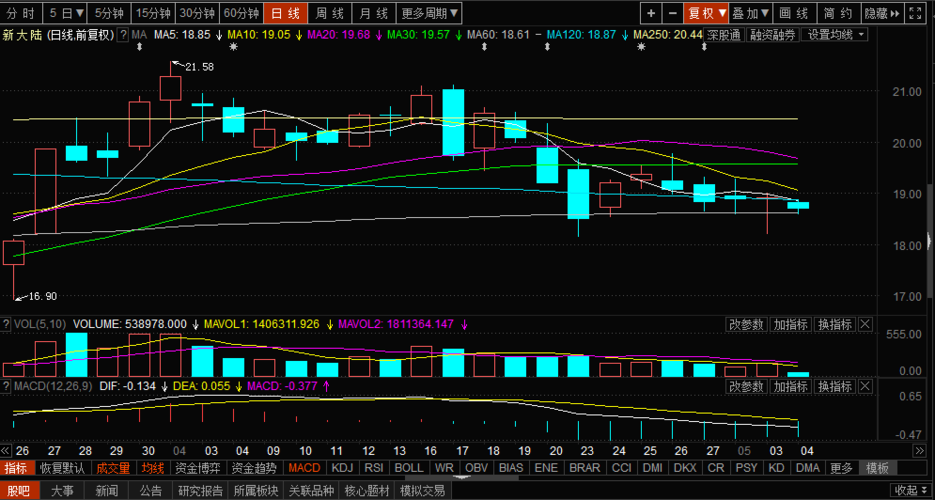Image resolution: width=935 pixels, height=500 pixels.
Task: Click 改参数 in the MACD panel
Action: coord(746,386)
